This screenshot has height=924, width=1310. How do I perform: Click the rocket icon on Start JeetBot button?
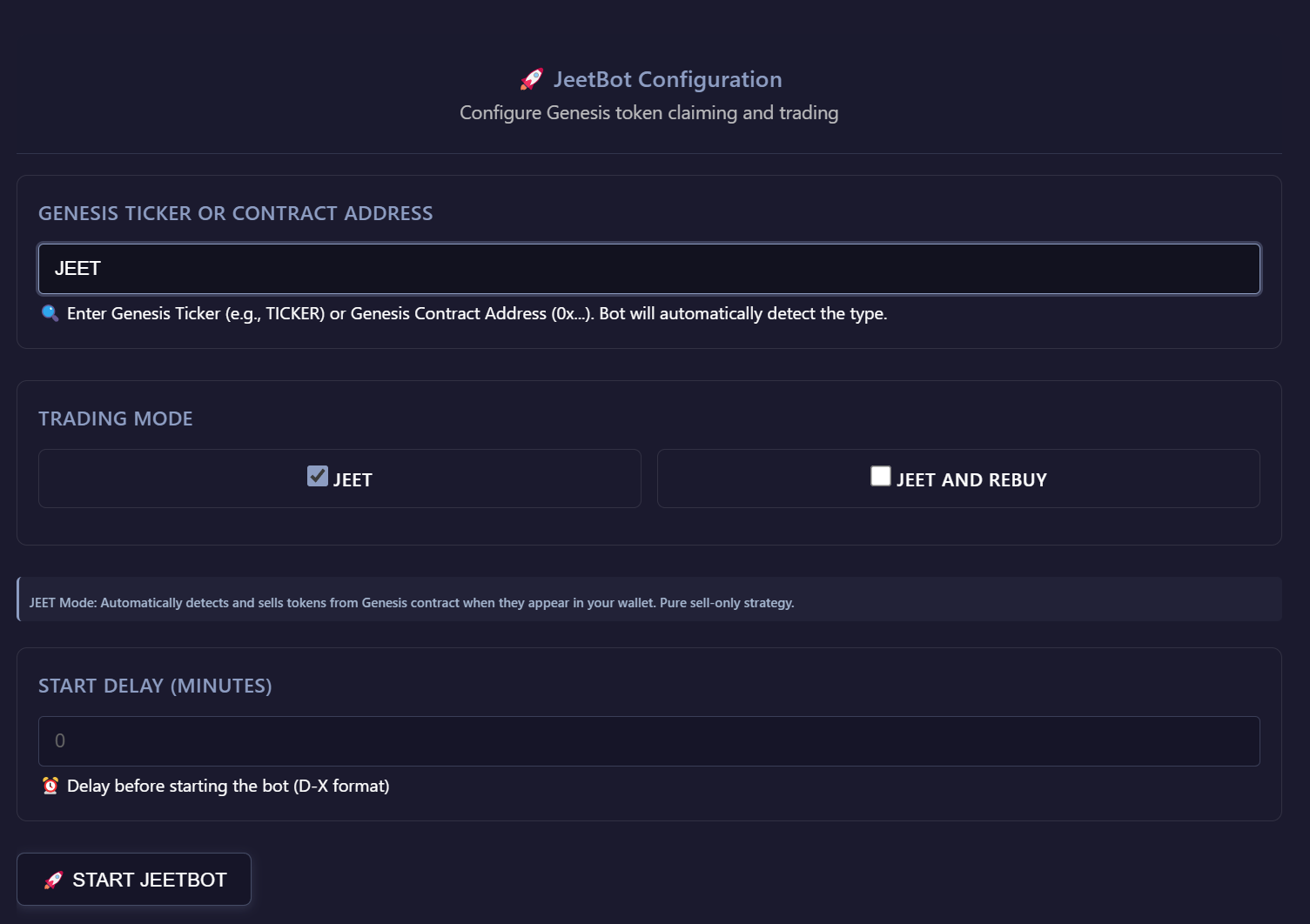tap(54, 880)
